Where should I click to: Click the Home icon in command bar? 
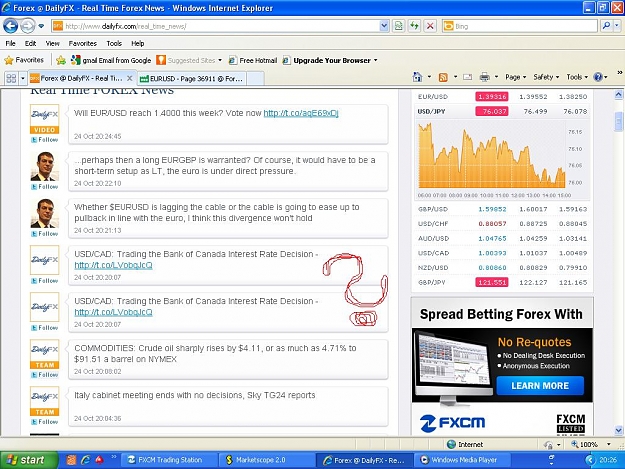click(x=417, y=77)
